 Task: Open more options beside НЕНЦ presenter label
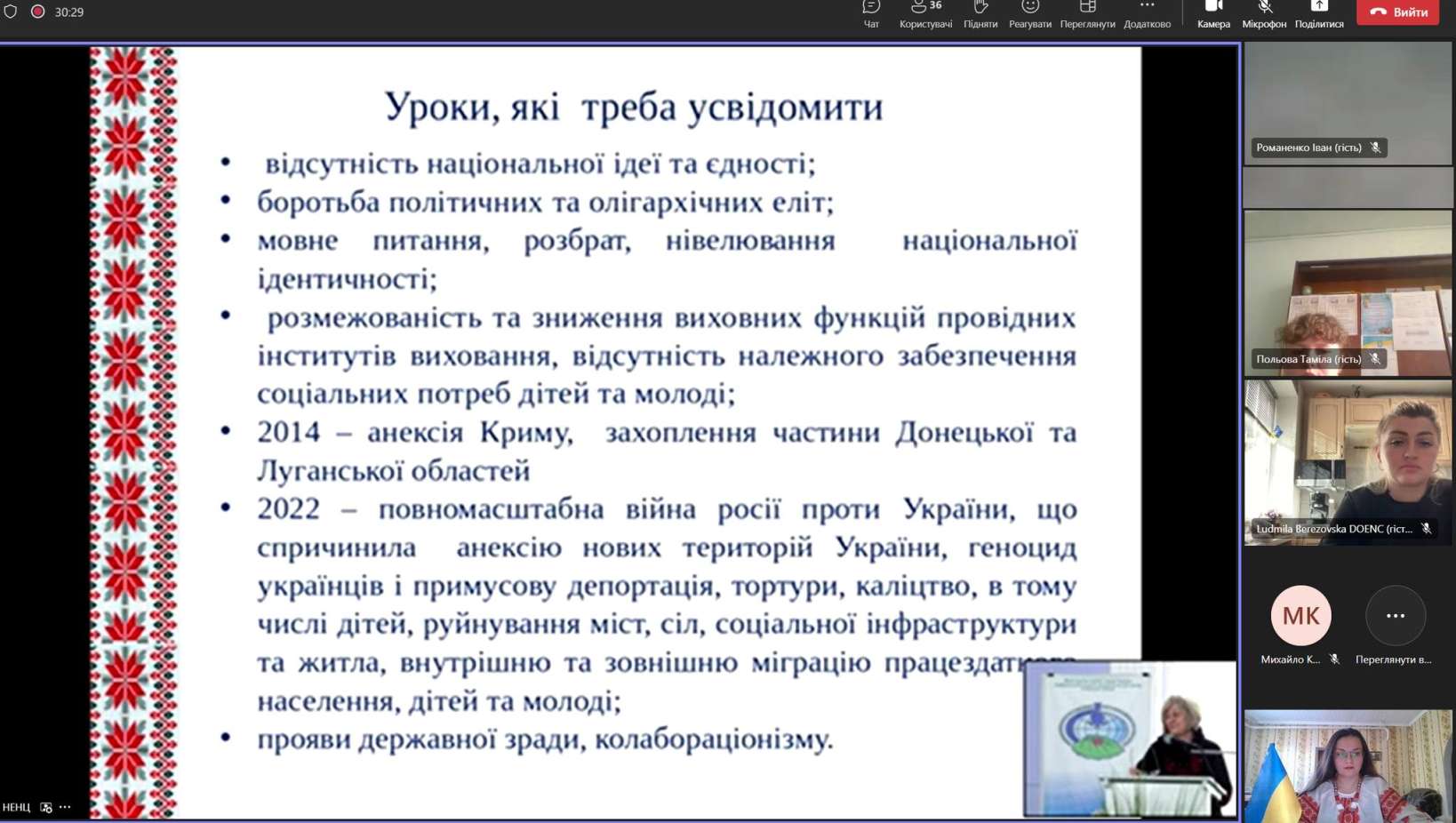tap(66, 807)
